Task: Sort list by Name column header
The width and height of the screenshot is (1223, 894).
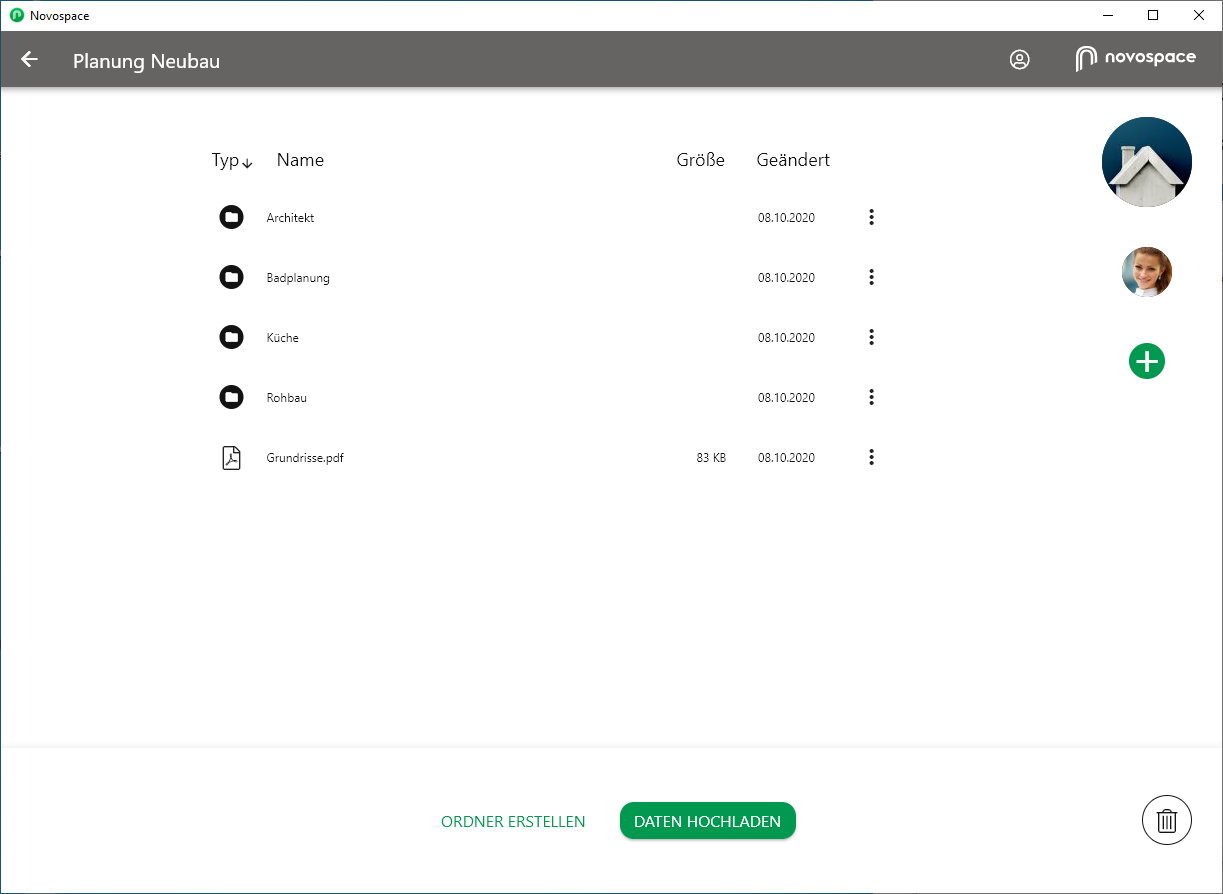Action: coord(300,160)
